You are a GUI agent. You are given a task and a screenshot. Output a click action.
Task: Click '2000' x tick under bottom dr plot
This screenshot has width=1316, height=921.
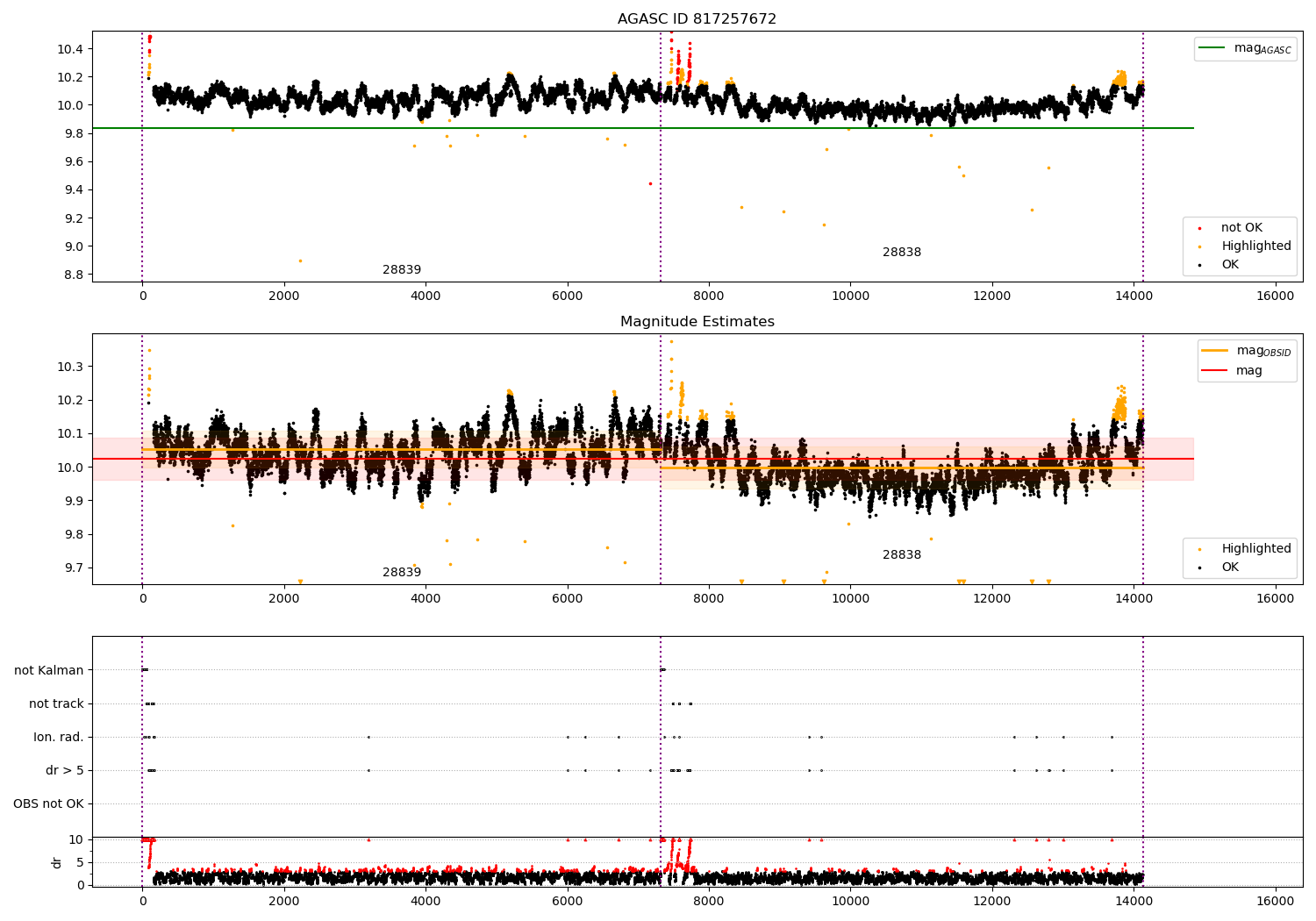click(284, 901)
